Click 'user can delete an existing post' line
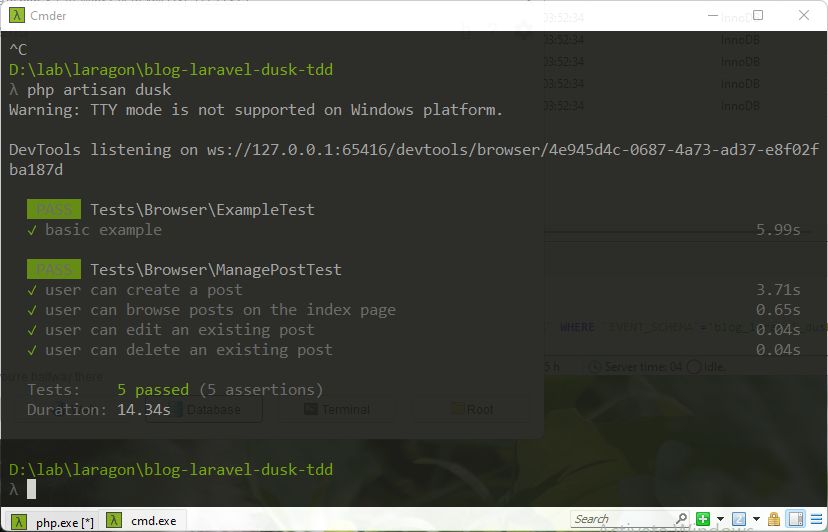The height and width of the screenshot is (532, 828). click(189, 350)
